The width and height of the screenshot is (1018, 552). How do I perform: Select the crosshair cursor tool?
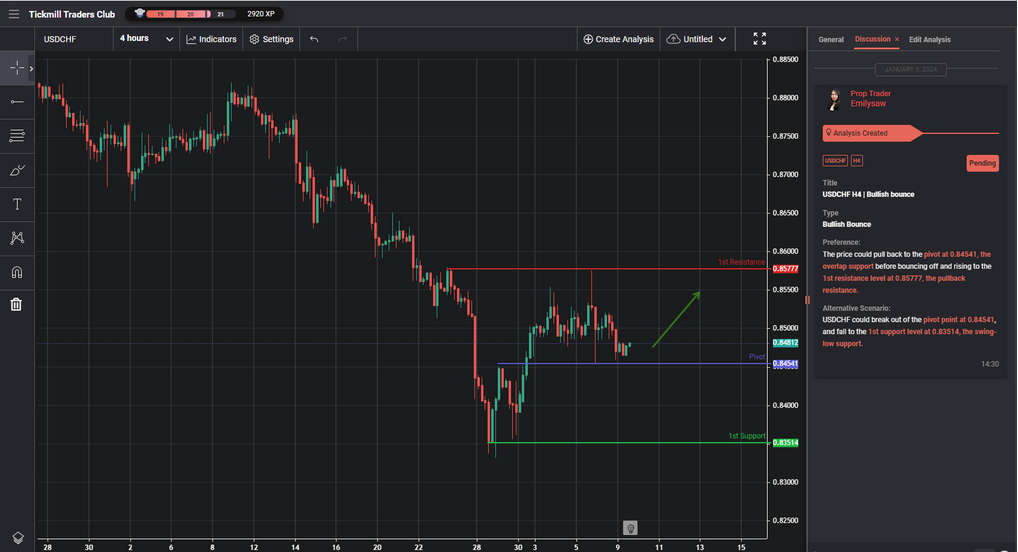16,68
